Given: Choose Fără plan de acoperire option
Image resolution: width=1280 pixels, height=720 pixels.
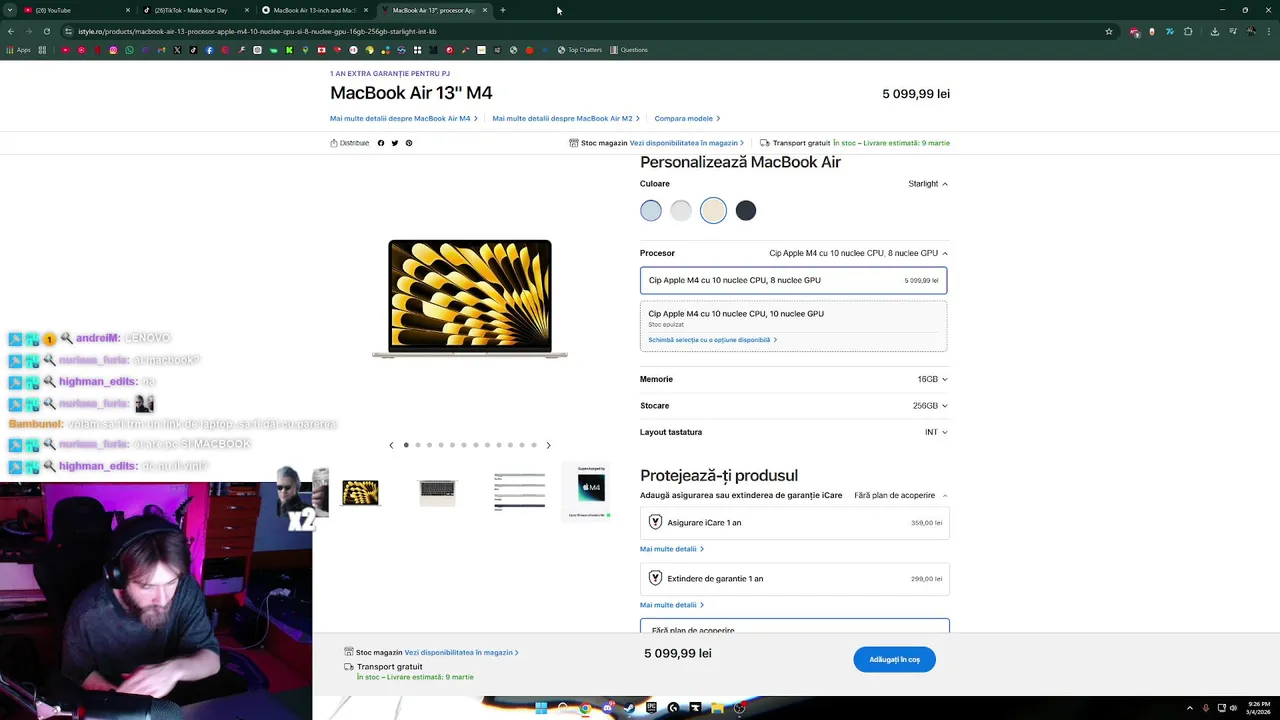Looking at the screenshot, I should click(x=794, y=627).
